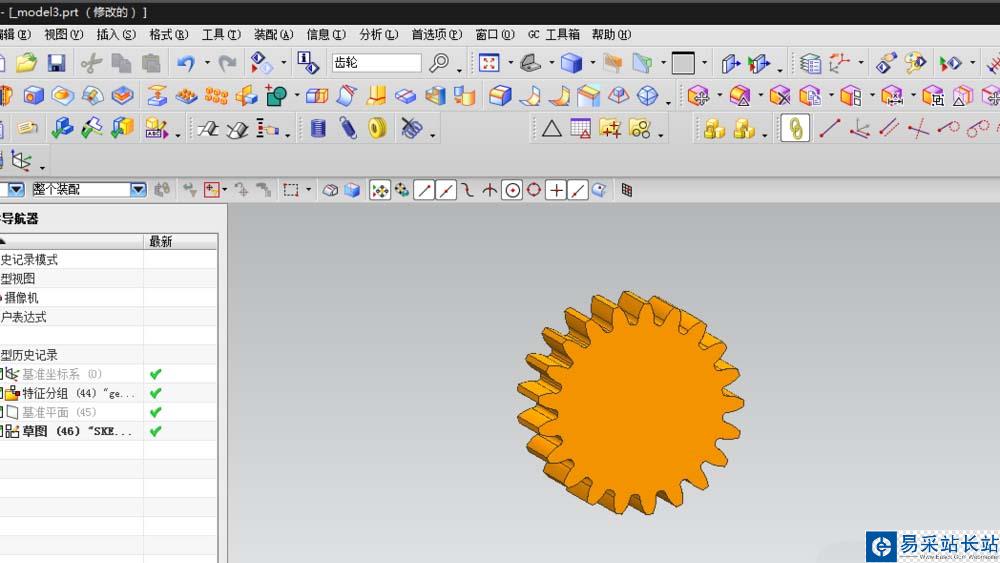Select 草图 (46) SKE... tree row
Image resolution: width=1000 pixels, height=563 pixels.
77,431
